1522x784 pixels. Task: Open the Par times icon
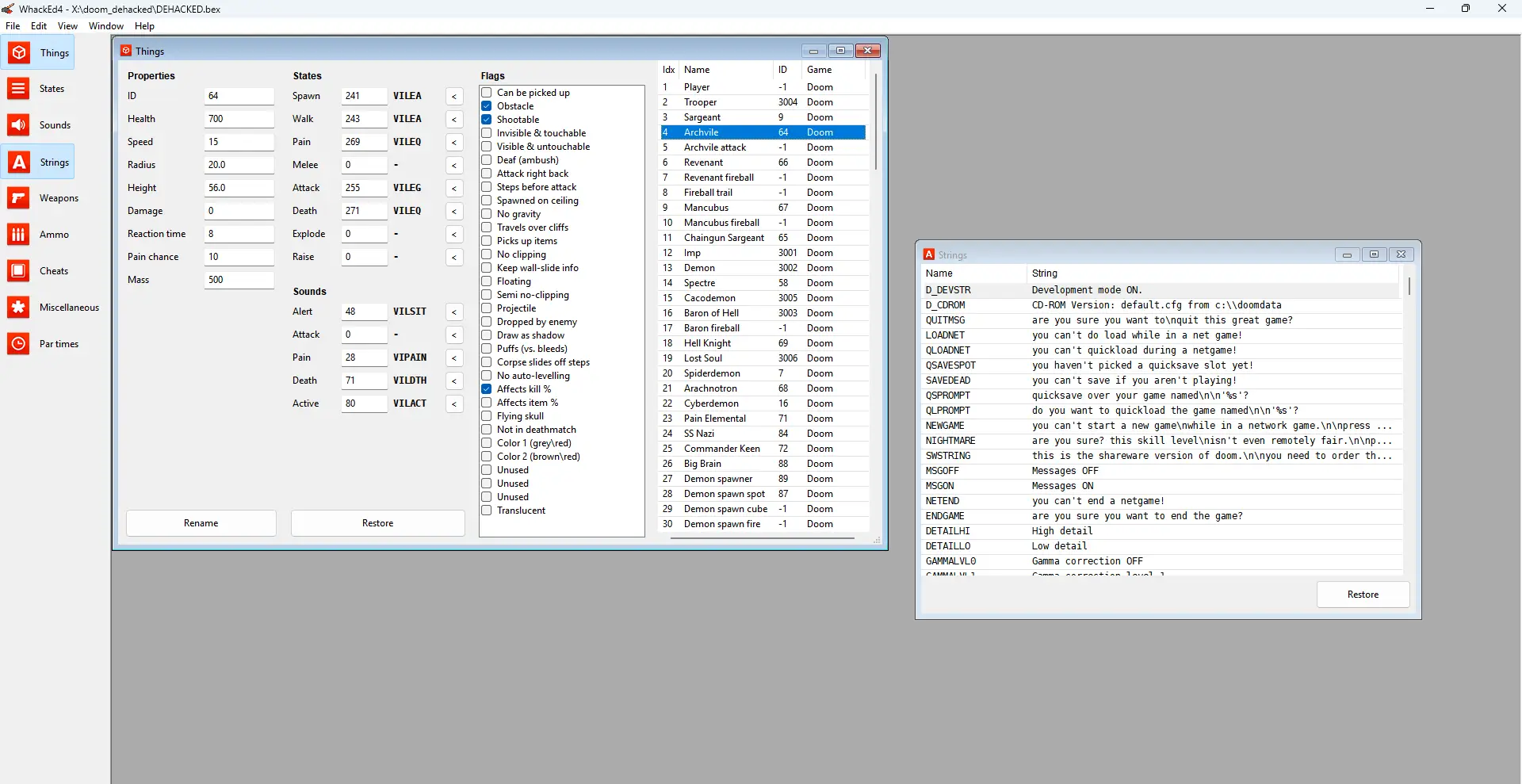click(19, 344)
